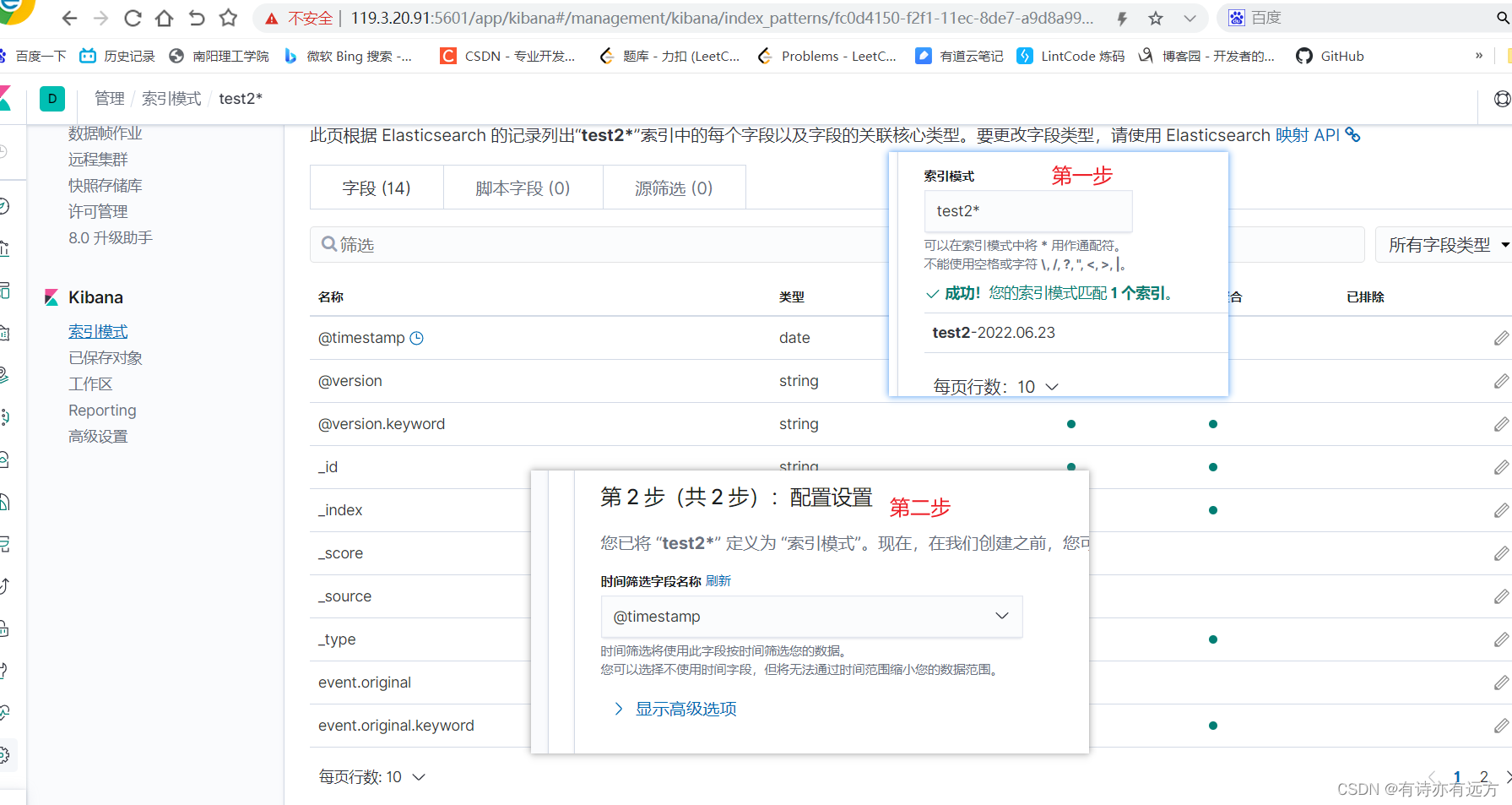Sort by 名称 column header
This screenshot has height=805, width=1512.
click(x=331, y=297)
